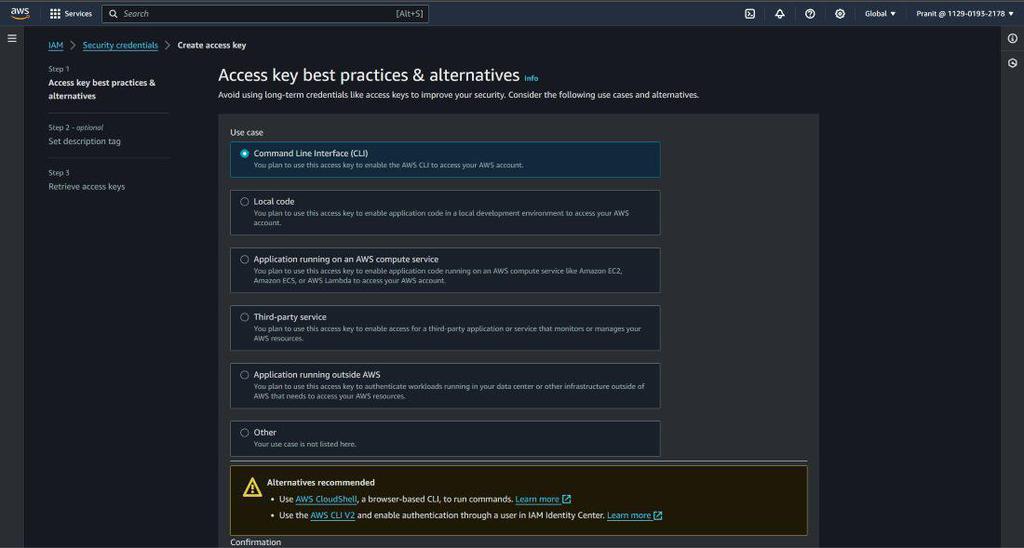Image resolution: width=1024 pixels, height=548 pixels.
Task: Open the notifications bell
Action: [x=780, y=14]
